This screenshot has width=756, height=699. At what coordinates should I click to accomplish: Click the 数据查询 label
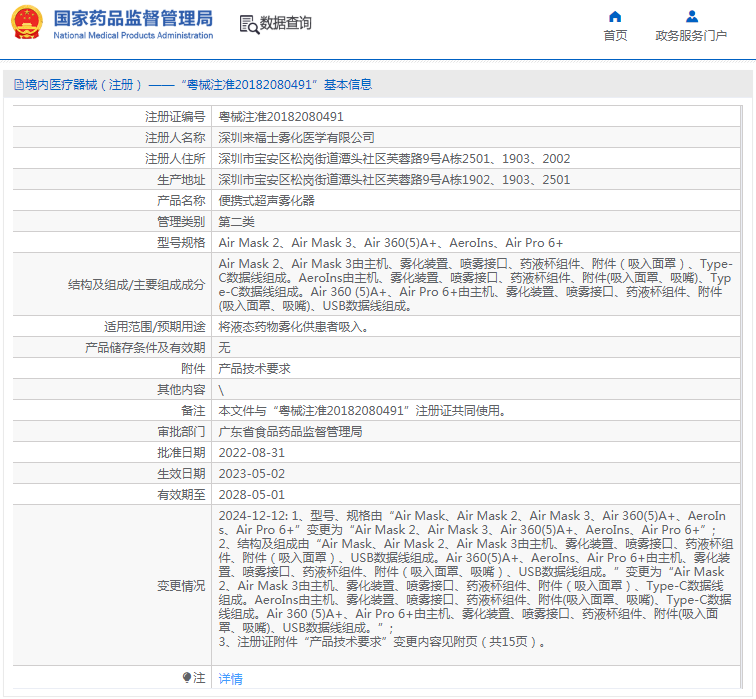coord(285,23)
